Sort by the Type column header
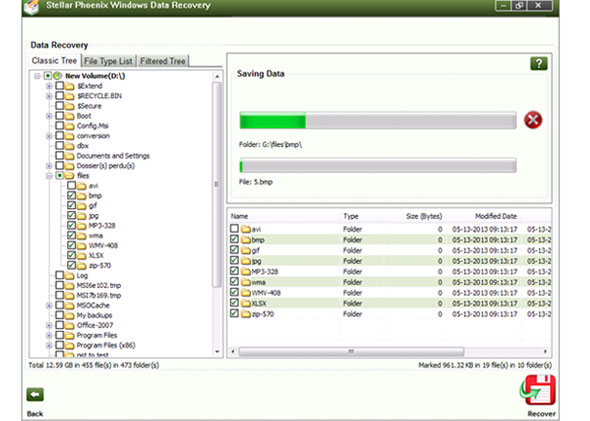 (x=351, y=216)
